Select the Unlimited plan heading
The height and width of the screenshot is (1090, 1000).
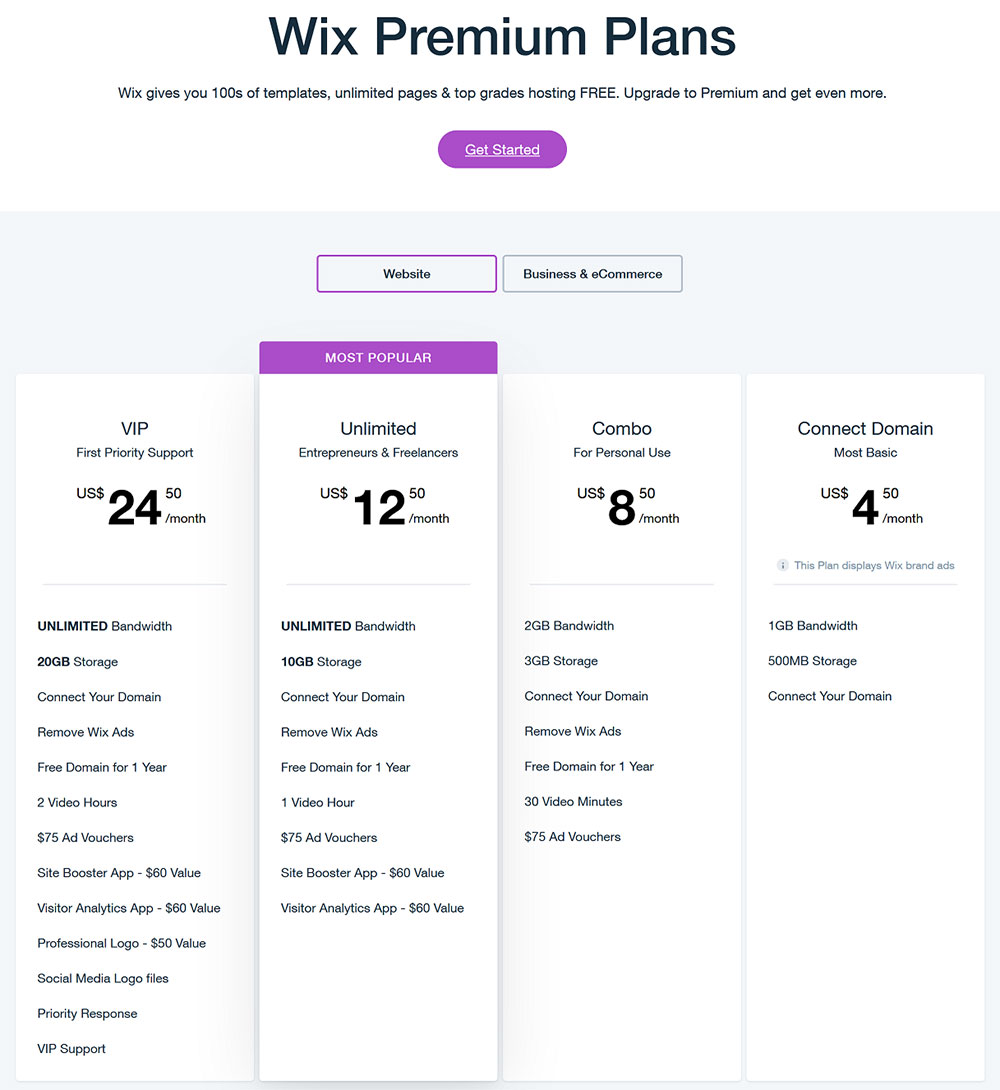coord(378,429)
